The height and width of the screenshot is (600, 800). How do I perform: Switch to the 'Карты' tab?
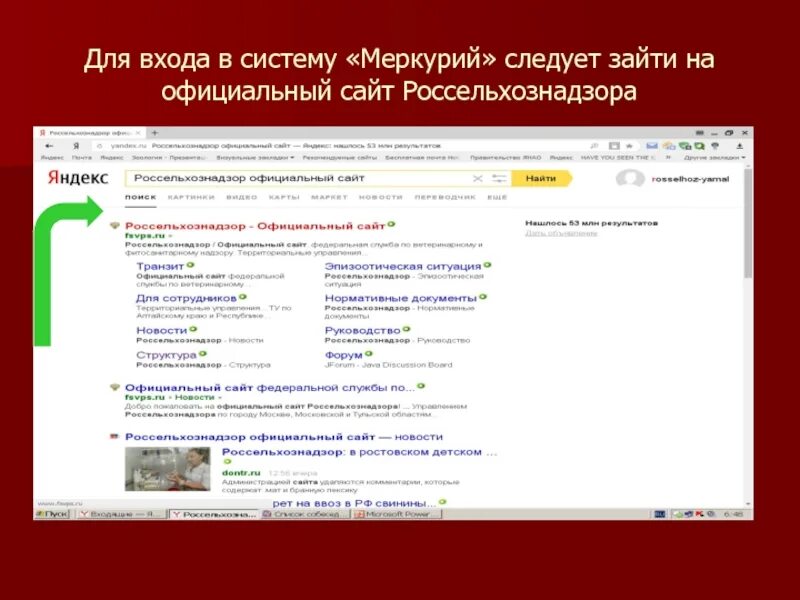click(284, 197)
